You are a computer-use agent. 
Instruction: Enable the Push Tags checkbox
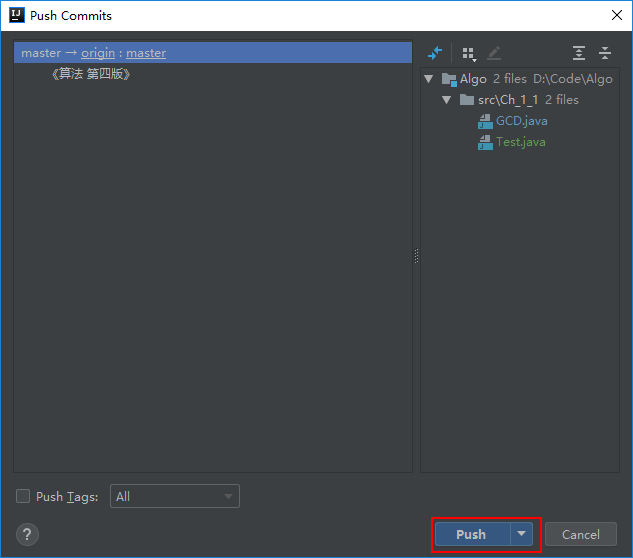[23, 497]
